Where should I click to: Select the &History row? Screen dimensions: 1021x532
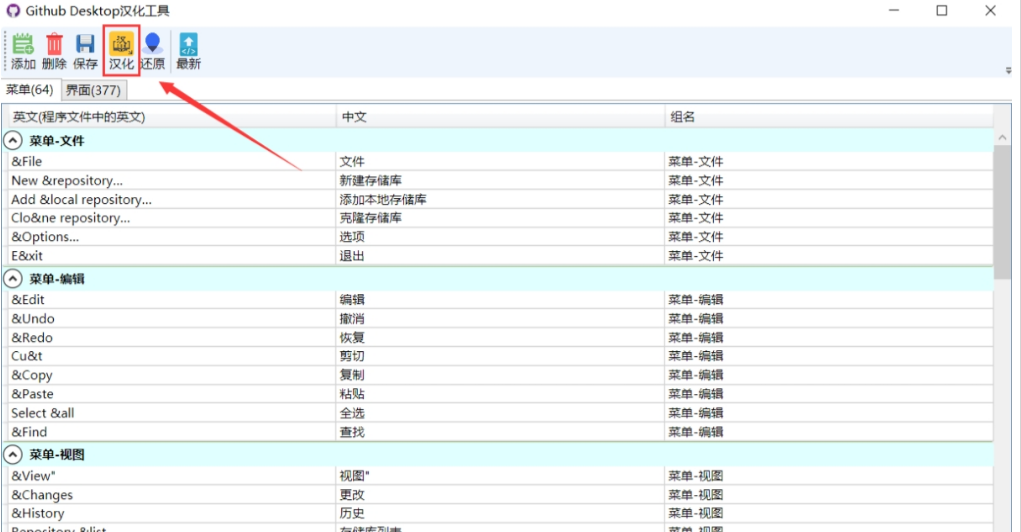[500, 513]
